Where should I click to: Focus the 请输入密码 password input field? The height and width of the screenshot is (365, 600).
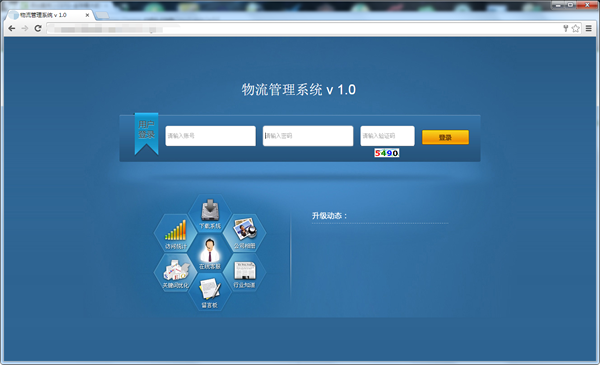tap(308, 136)
